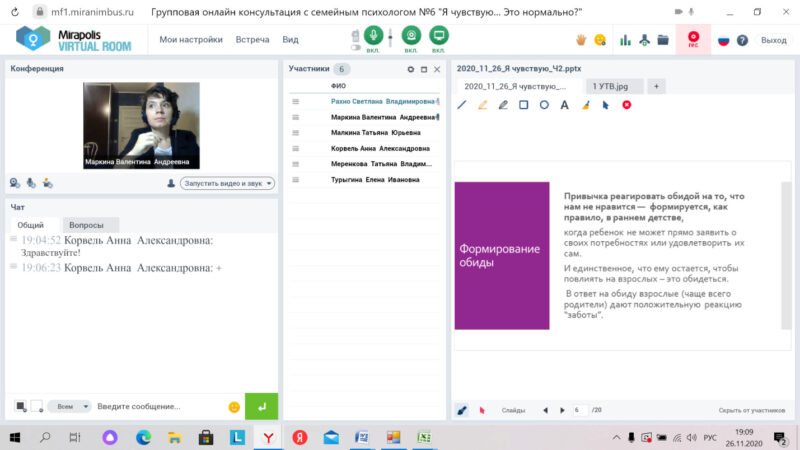Toggle the microphone button in the top bar
Image resolution: width=800 pixels, height=450 pixels.
(373, 36)
